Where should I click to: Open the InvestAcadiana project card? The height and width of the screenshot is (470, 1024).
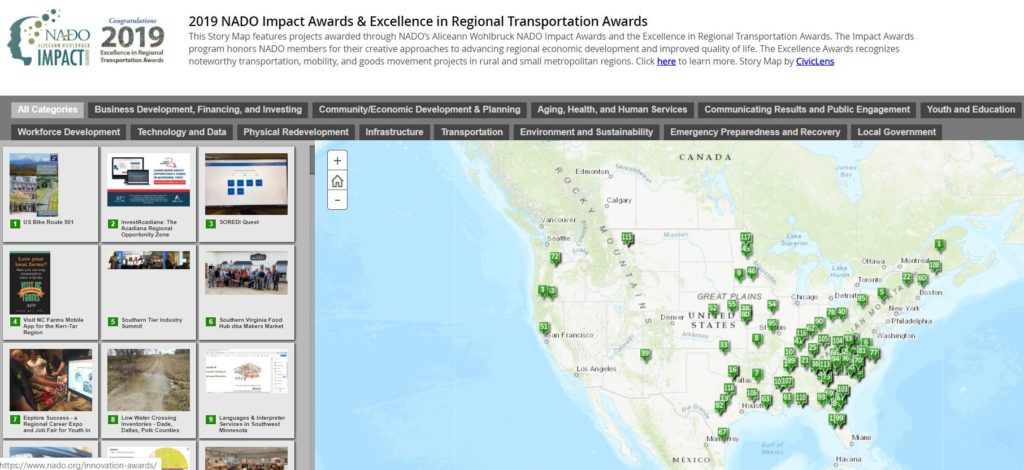pyautogui.click(x=148, y=193)
